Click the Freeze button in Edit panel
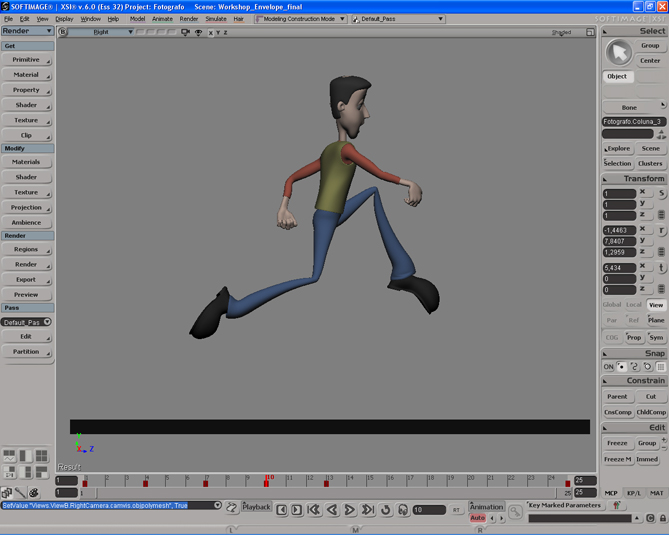 click(617, 443)
